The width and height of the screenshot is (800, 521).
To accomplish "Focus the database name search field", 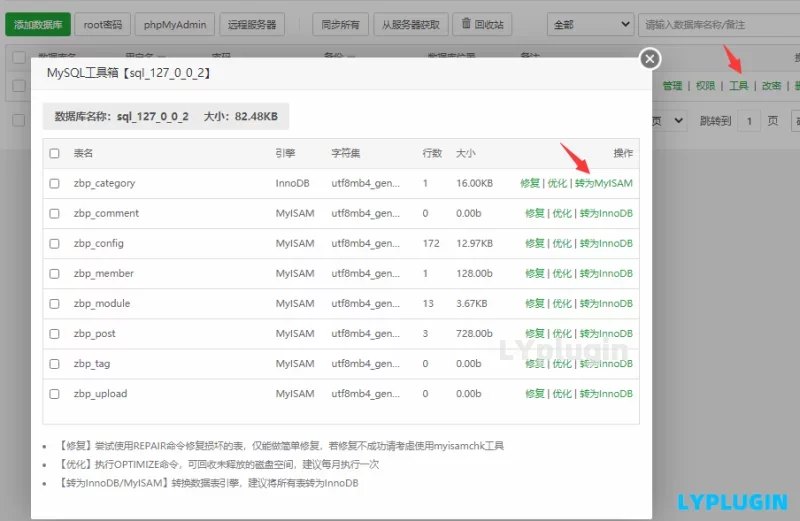I will [719, 24].
